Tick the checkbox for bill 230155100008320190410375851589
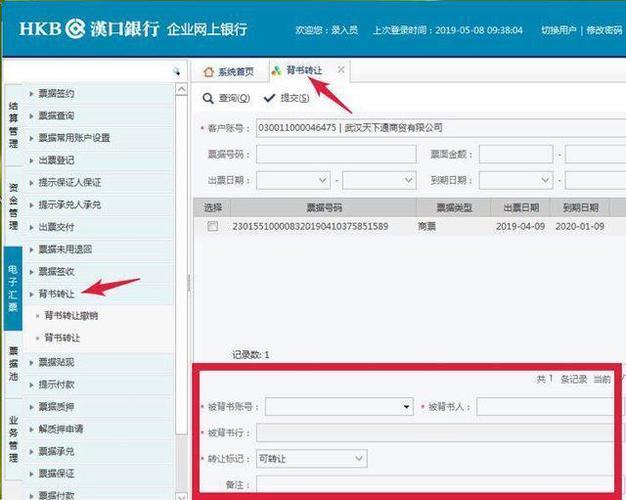 point(212,226)
